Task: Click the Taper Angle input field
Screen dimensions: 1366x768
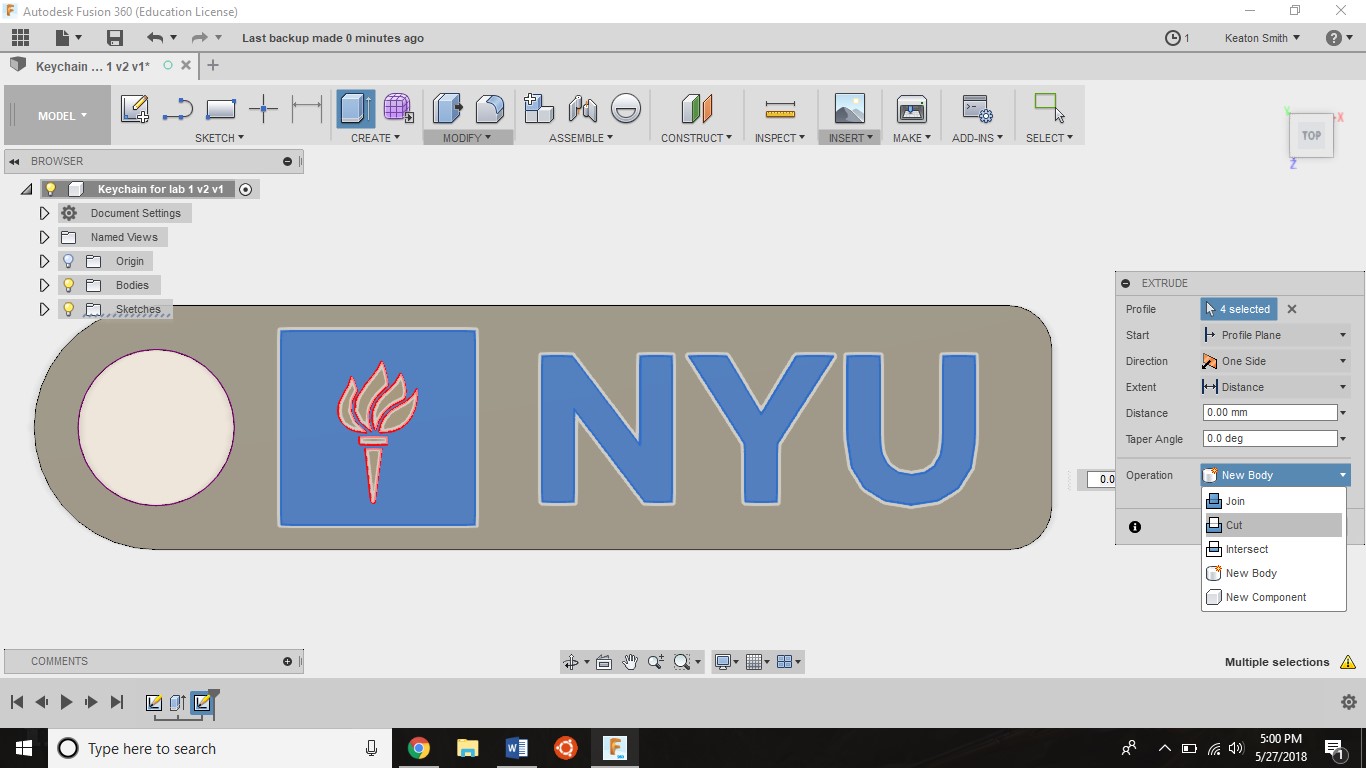Action: (x=1270, y=438)
